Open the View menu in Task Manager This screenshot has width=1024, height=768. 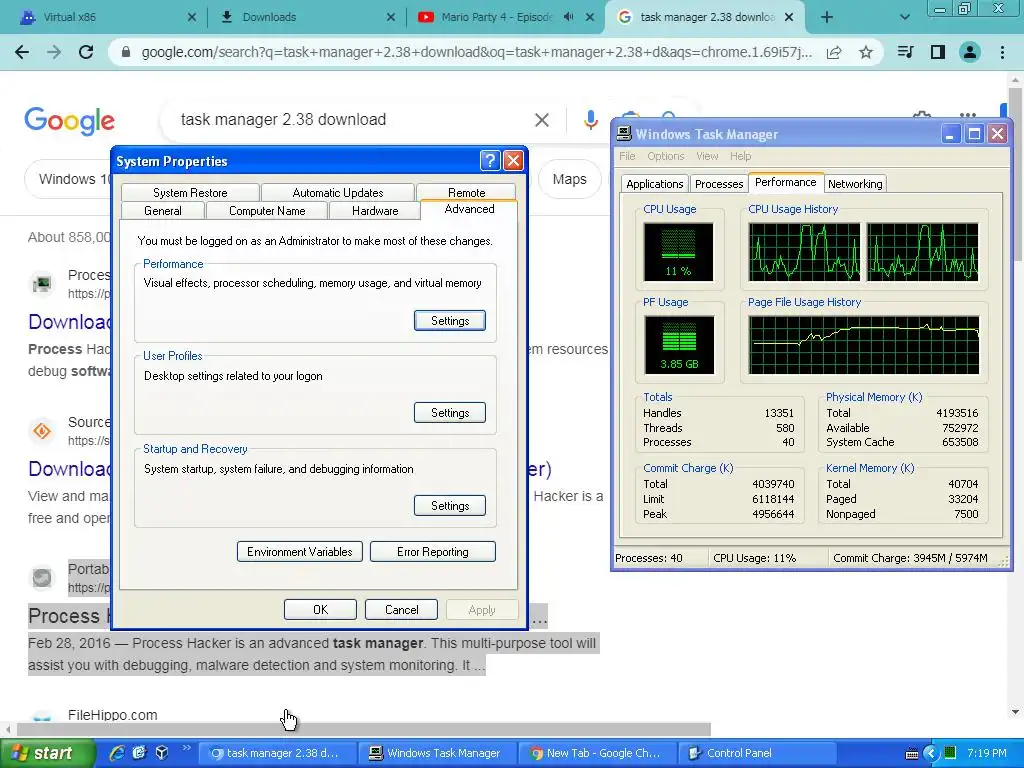[707, 156]
